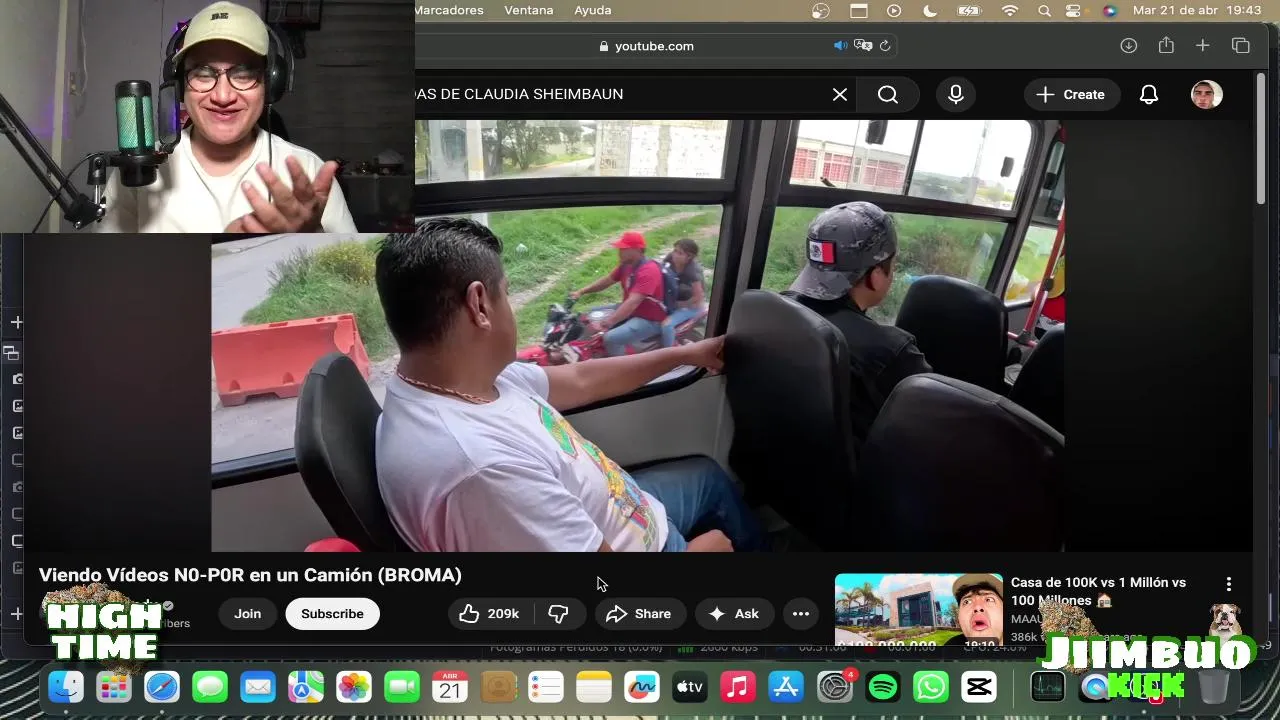Click the Ask button under the video

735,614
